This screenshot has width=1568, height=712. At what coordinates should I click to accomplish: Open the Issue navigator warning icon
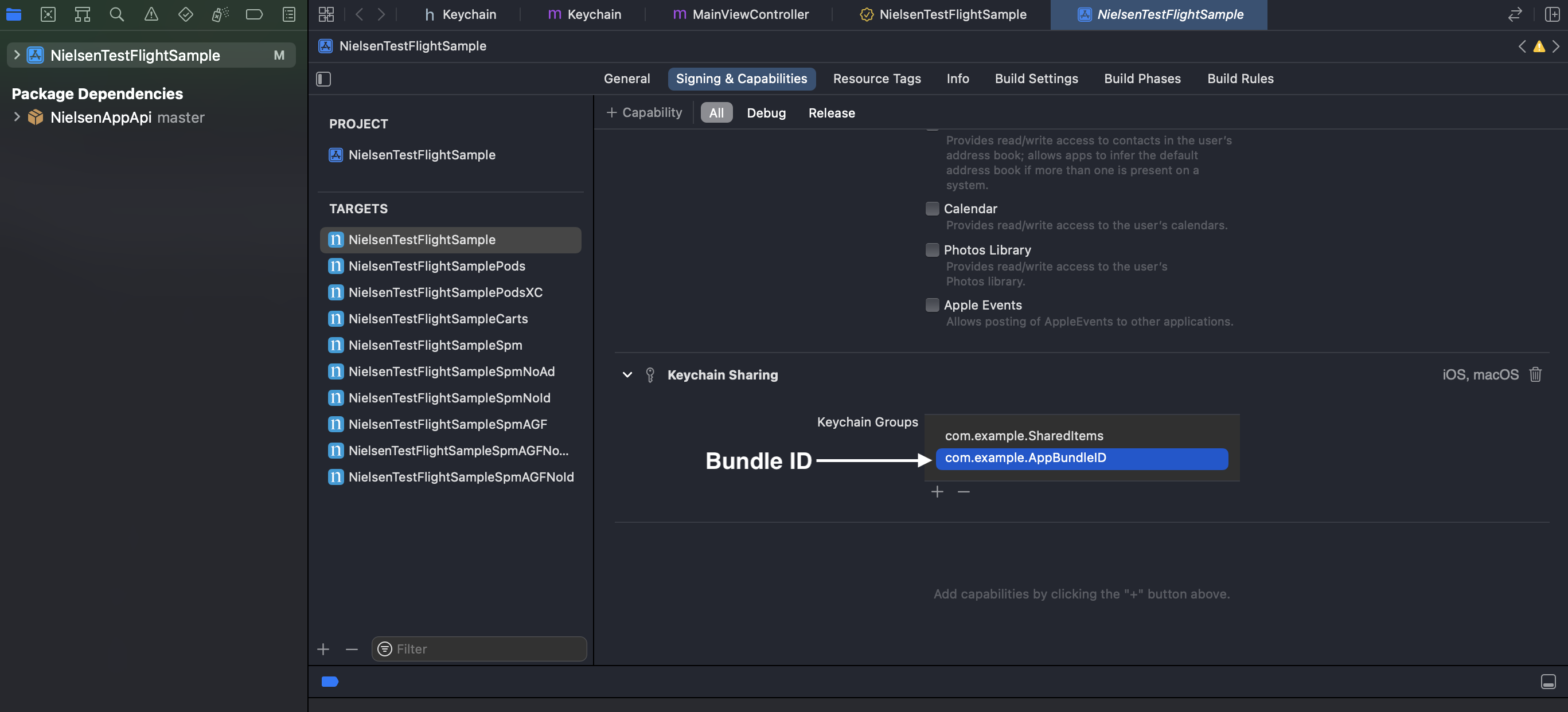coord(151,14)
